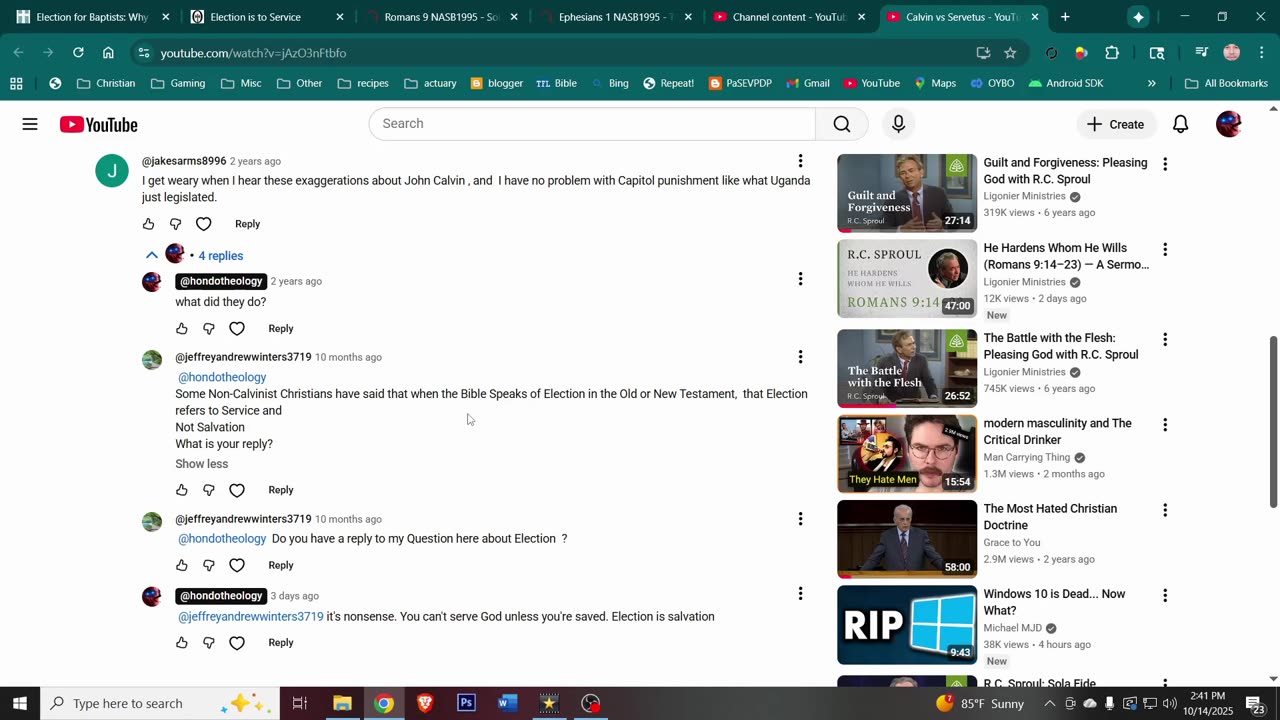Reload the page in Chrome
Viewport: 1280px width, 720px height.
(x=78, y=53)
